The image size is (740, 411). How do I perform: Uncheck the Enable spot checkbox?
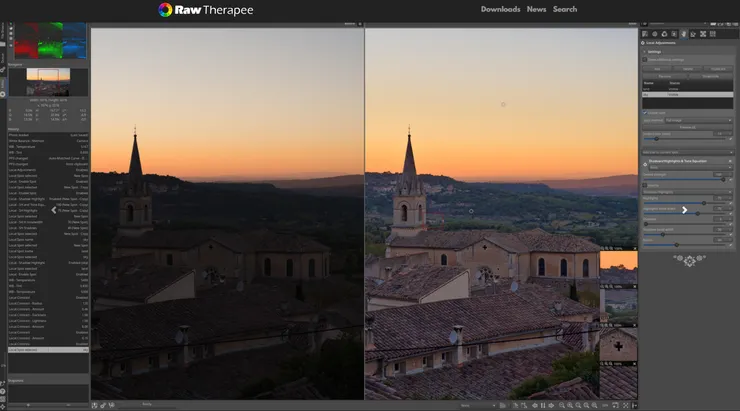pyautogui.click(x=645, y=113)
